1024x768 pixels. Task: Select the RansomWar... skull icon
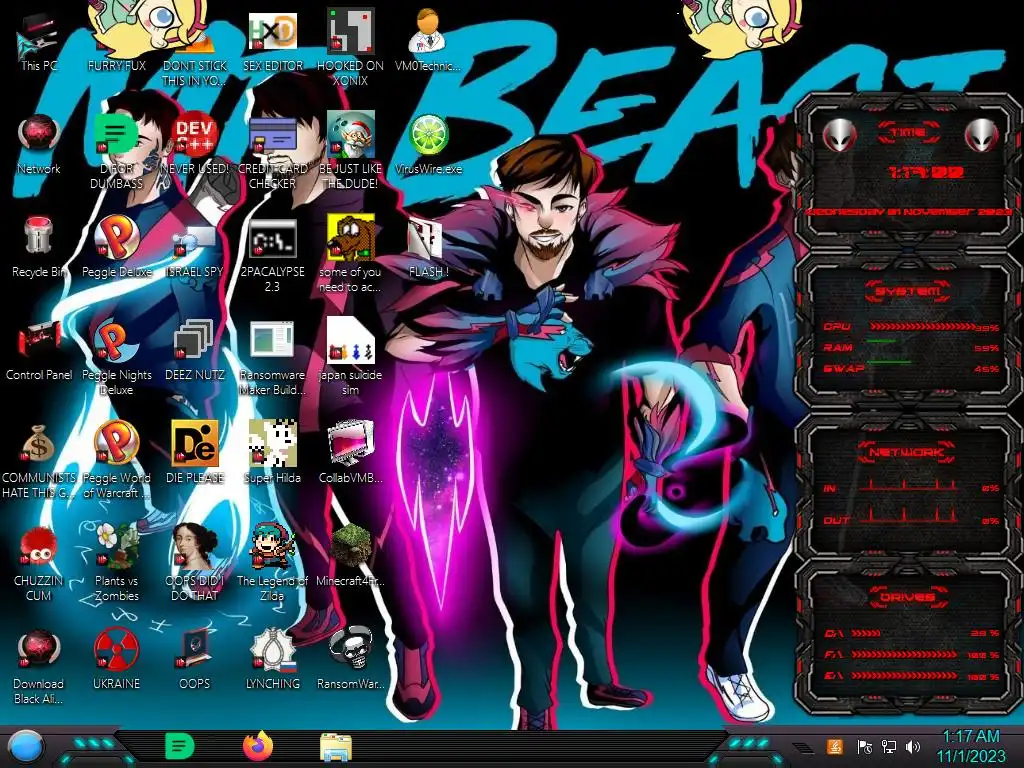click(x=350, y=658)
